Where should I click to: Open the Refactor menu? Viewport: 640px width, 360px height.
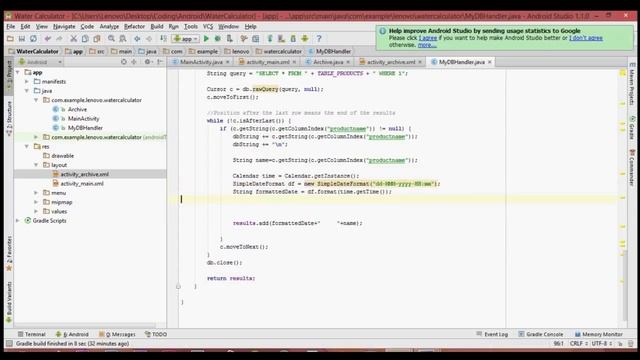tap(134, 27)
